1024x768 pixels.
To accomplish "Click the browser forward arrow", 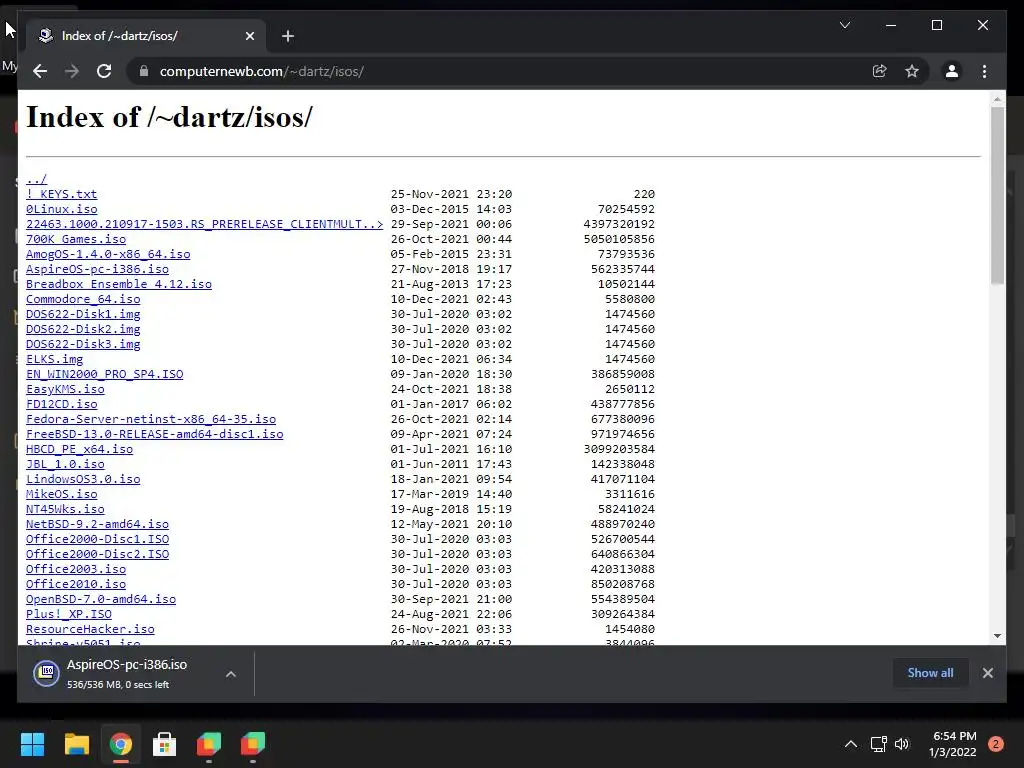I will click(72, 71).
